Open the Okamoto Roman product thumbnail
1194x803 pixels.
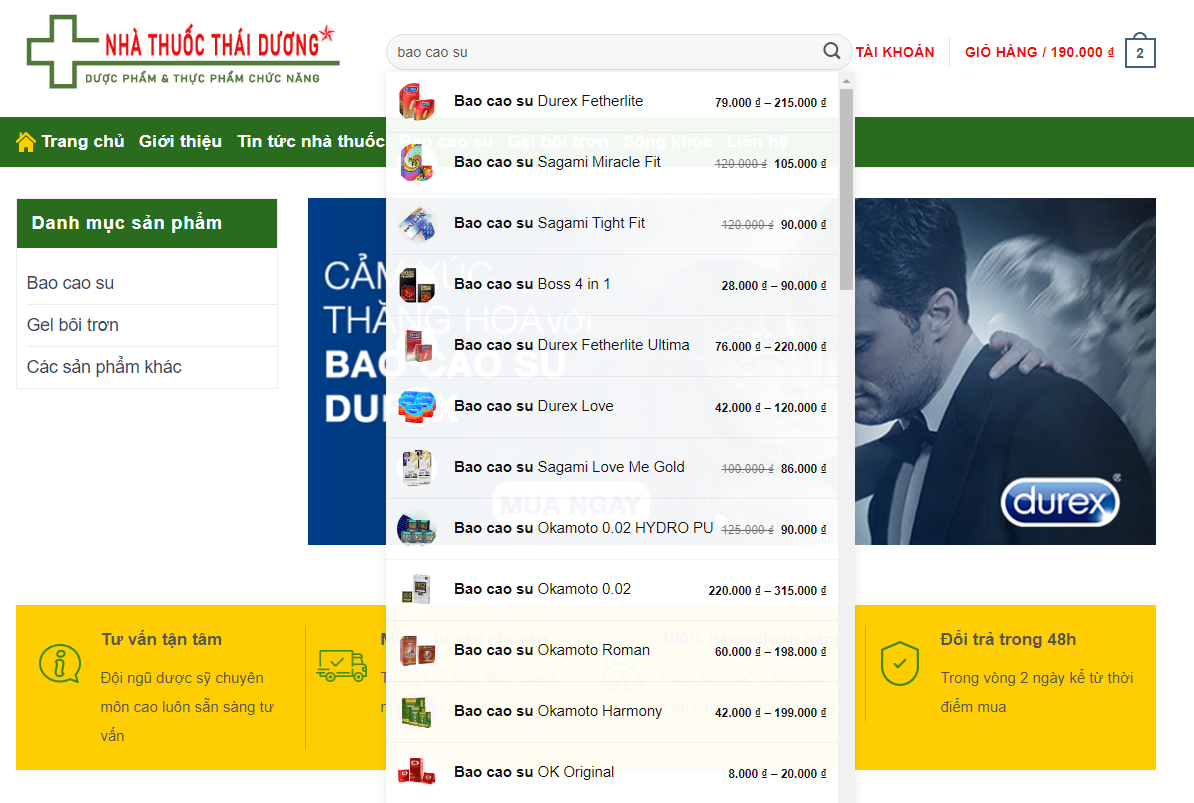pos(417,651)
